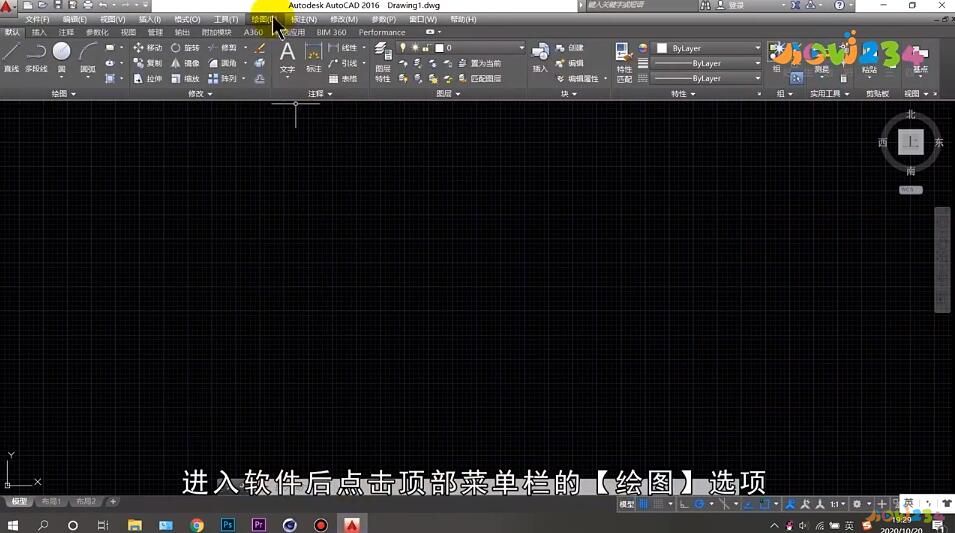
Task: Expand the Utilities (实用工具) panel
Action: (x=829, y=94)
